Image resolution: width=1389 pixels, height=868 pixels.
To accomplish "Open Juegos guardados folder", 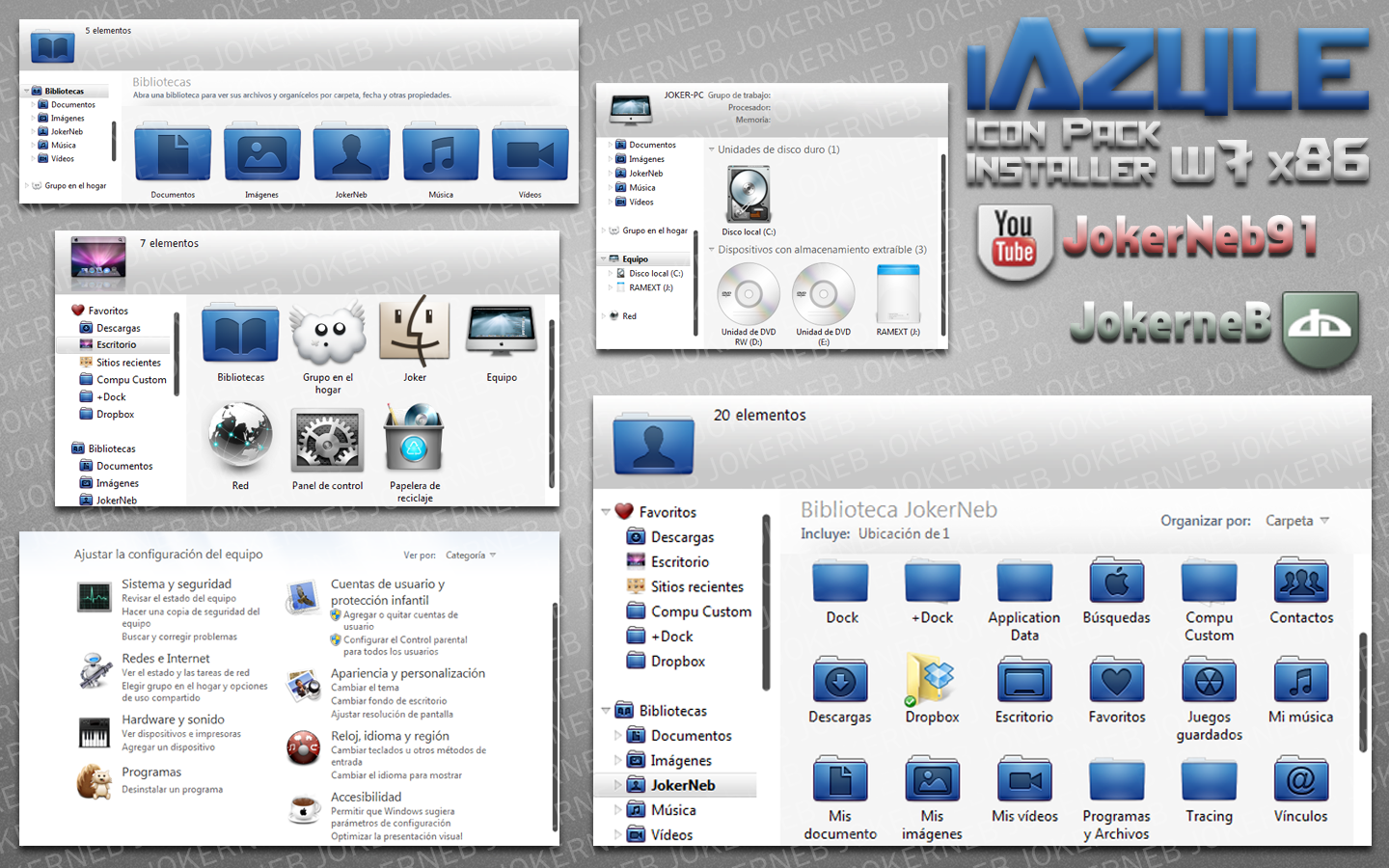I will pos(1209,680).
